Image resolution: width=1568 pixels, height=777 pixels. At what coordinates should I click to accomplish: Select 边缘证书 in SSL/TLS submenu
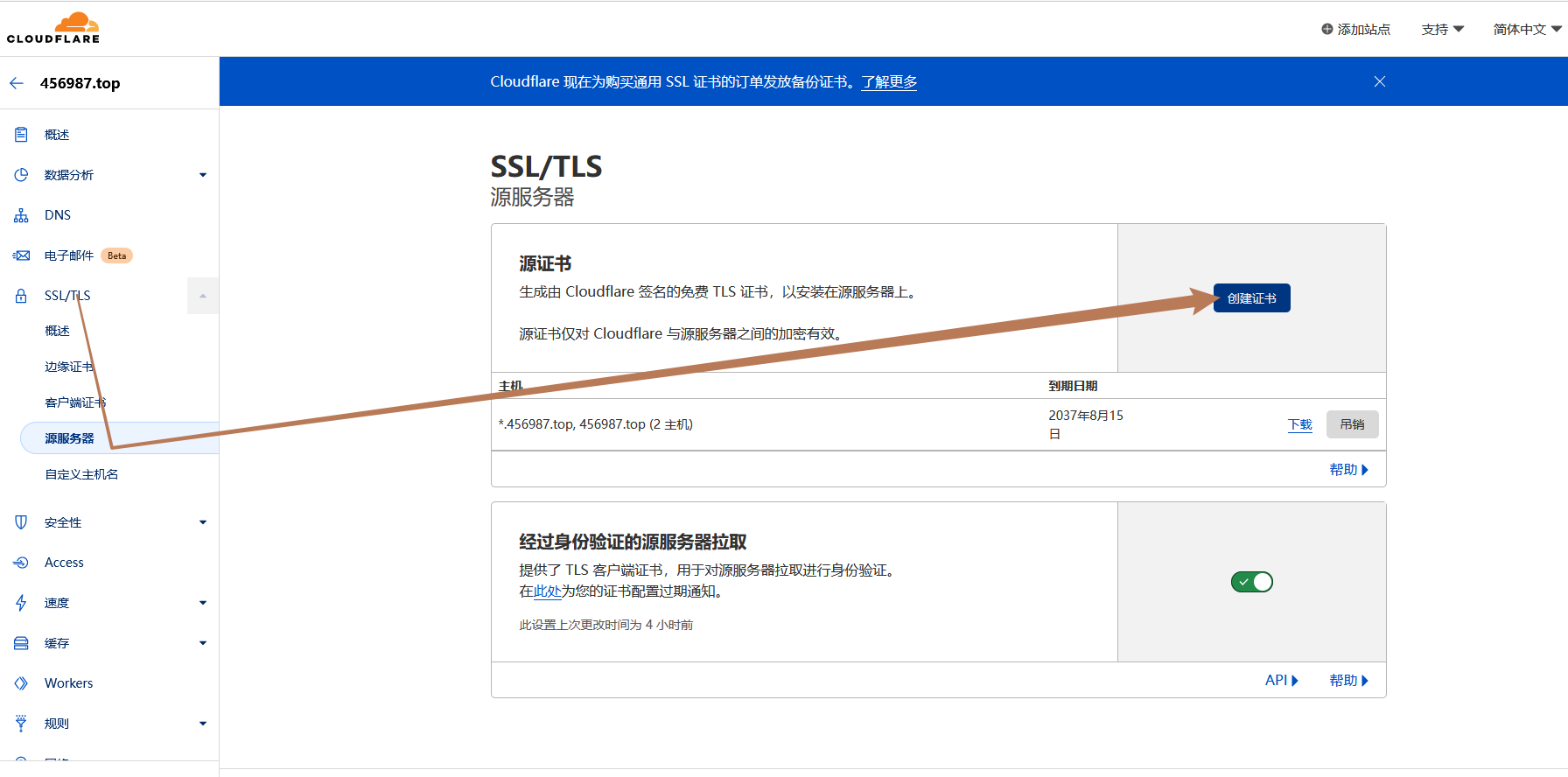(x=69, y=367)
